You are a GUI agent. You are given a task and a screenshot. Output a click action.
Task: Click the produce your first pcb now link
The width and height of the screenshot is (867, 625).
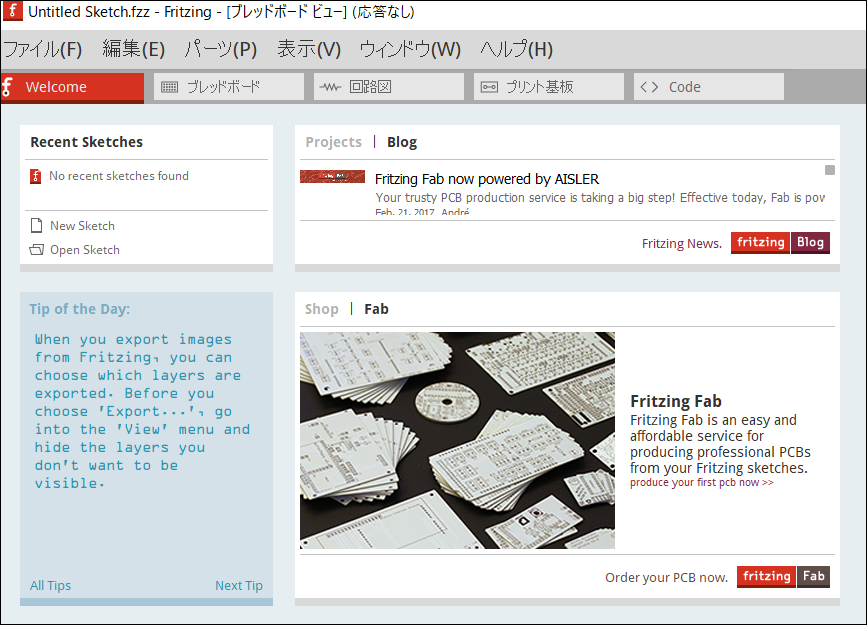(702, 482)
